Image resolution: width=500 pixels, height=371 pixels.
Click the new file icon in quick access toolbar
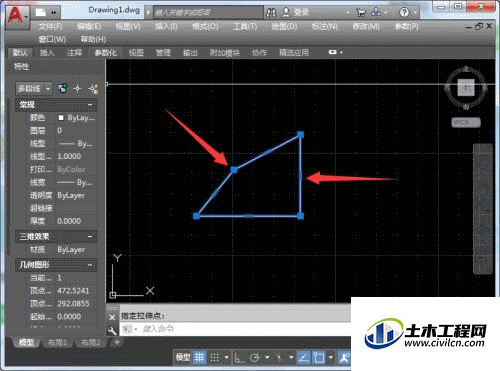tap(41, 12)
